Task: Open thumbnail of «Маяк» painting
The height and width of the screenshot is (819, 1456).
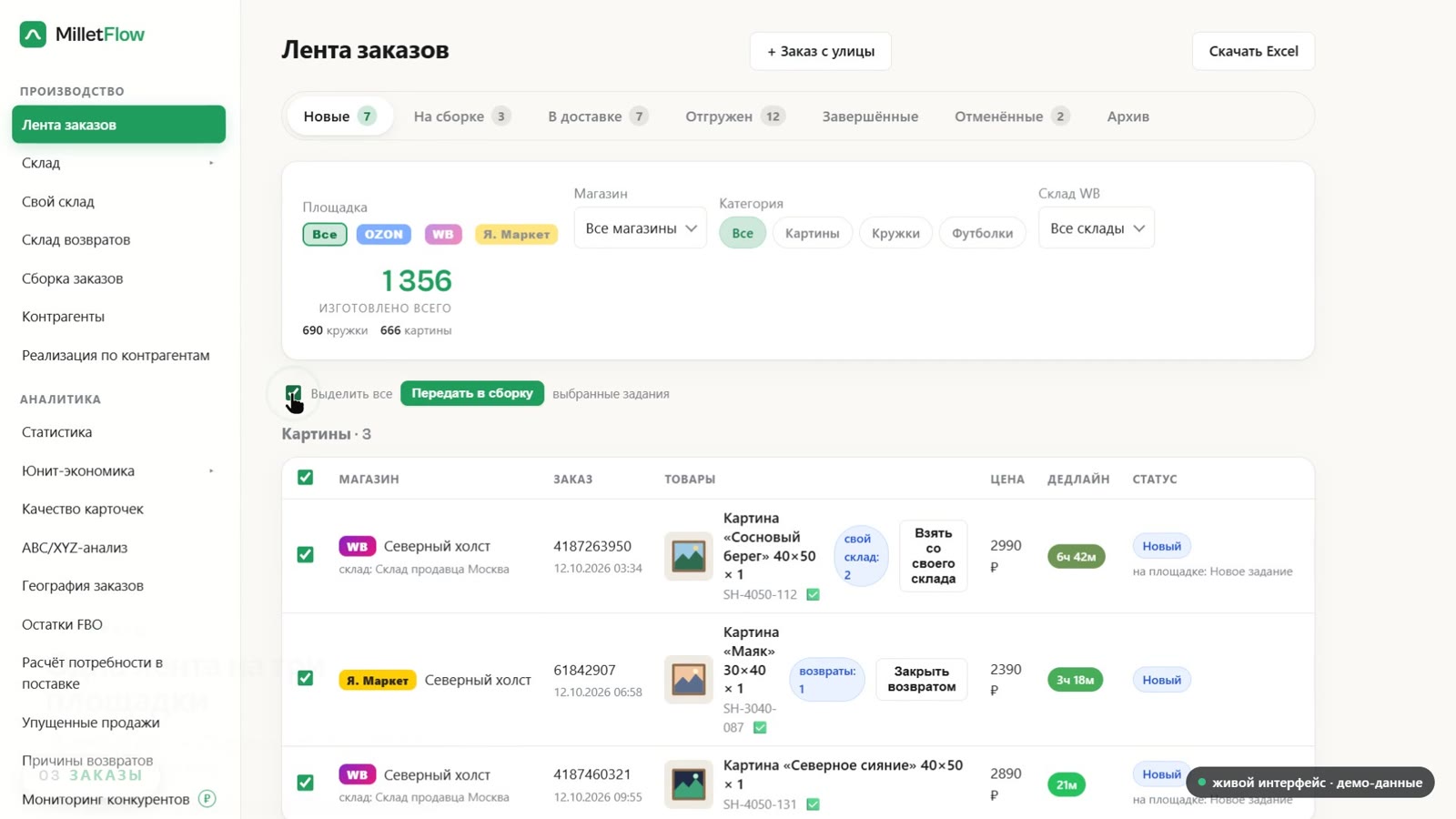Action: (x=688, y=680)
